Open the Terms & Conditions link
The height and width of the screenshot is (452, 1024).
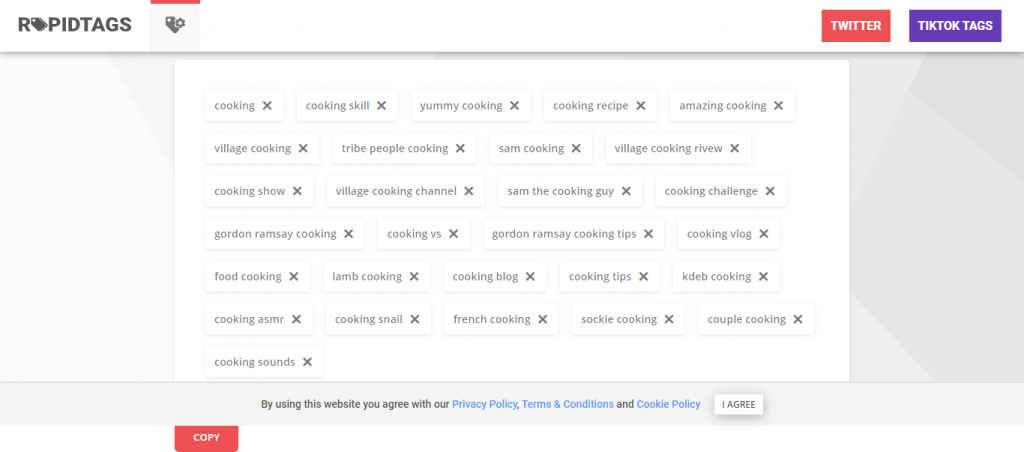(567, 404)
